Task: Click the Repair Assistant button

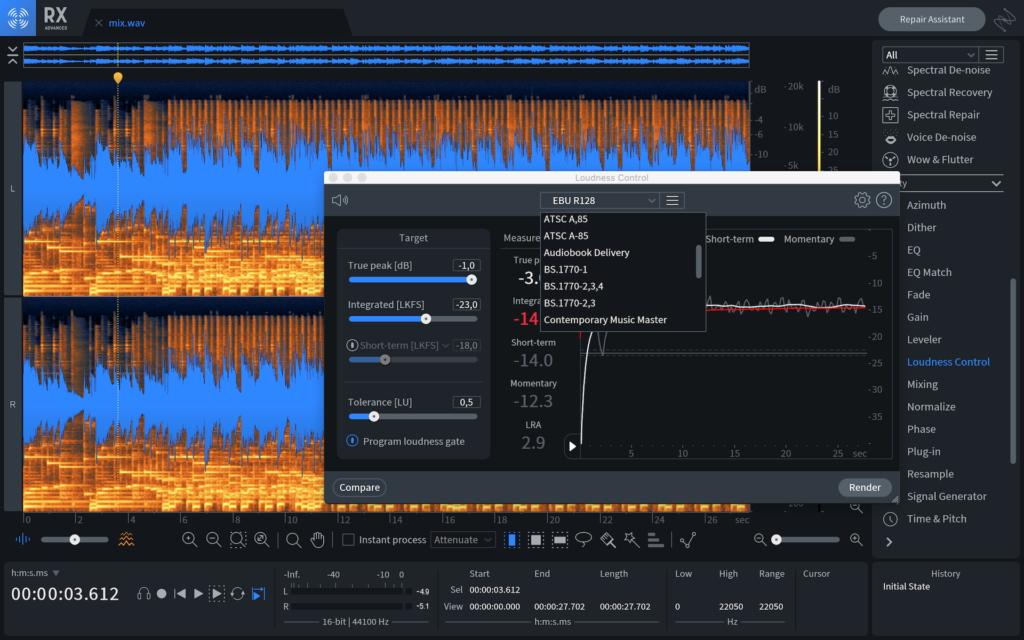Action: point(931,19)
